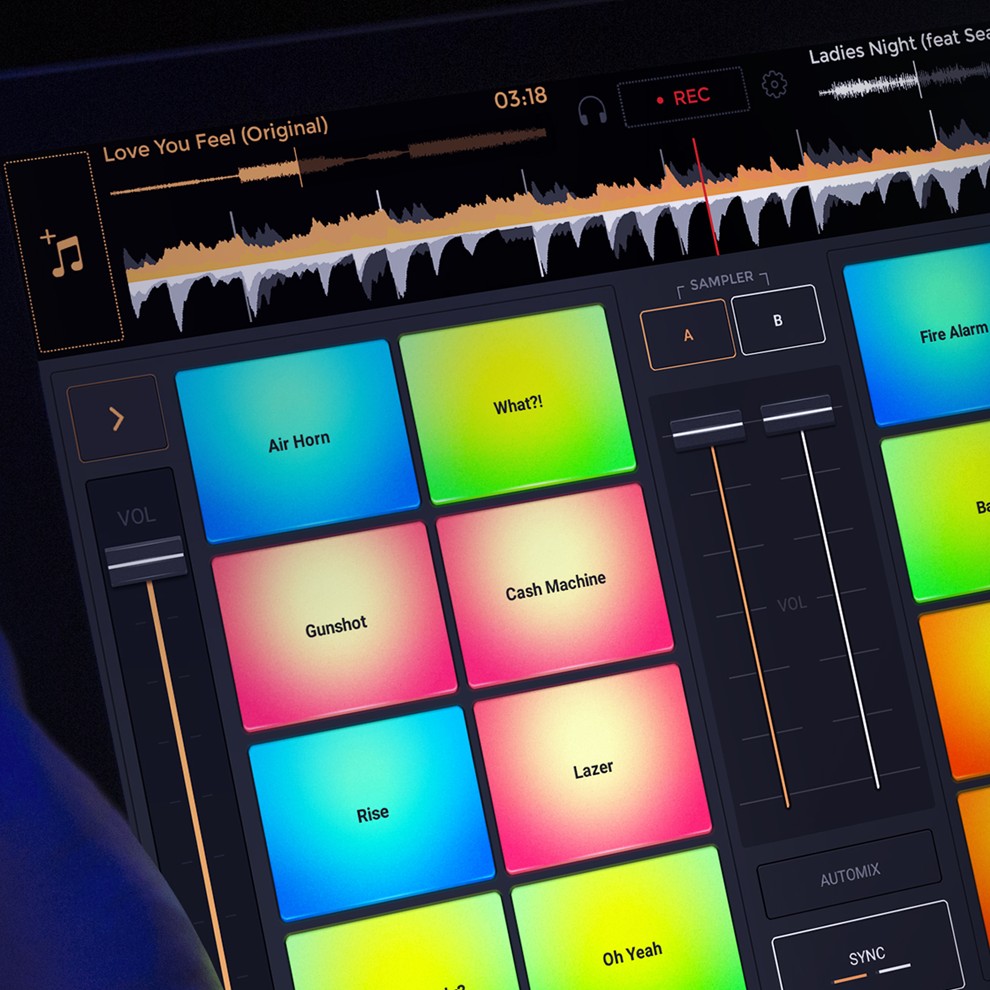Open the settings gear icon
Image resolution: width=990 pixels, height=990 pixels.
(774, 84)
